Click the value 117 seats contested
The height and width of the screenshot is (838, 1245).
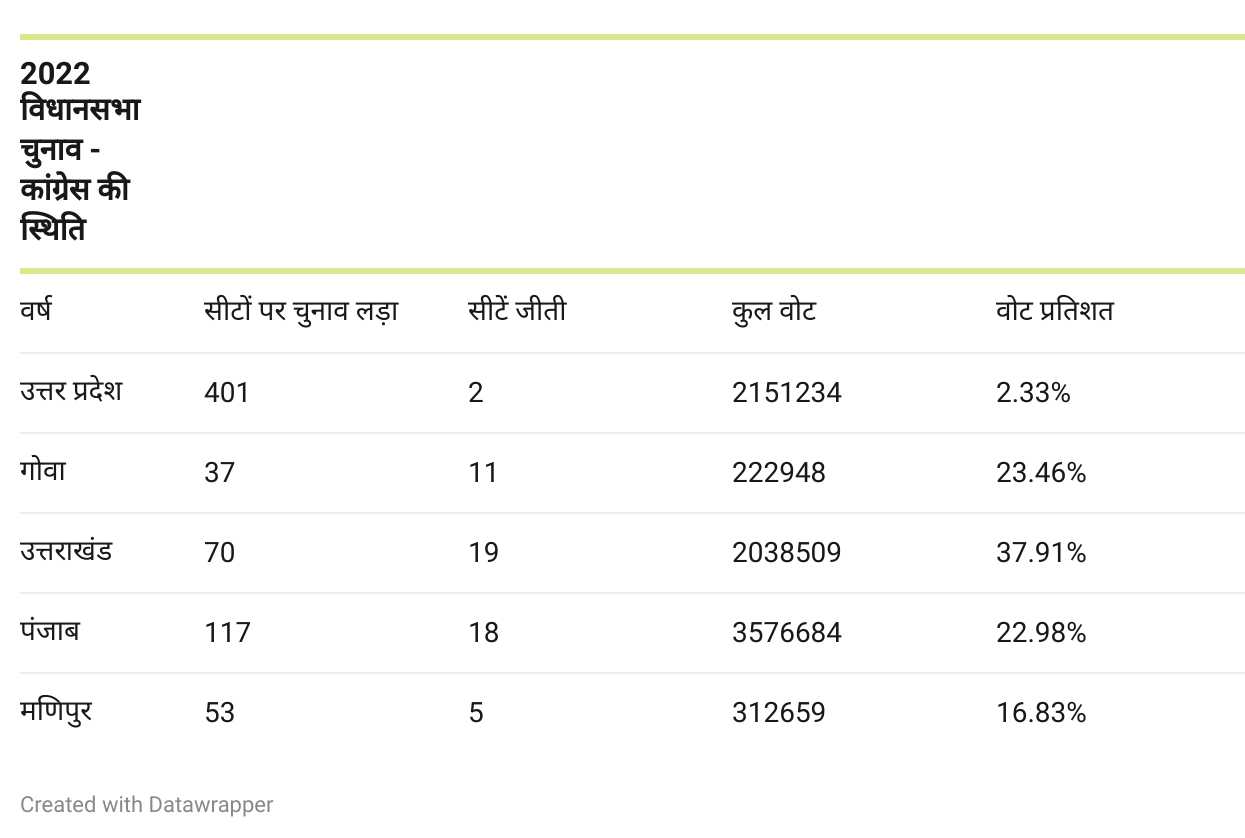point(227,632)
